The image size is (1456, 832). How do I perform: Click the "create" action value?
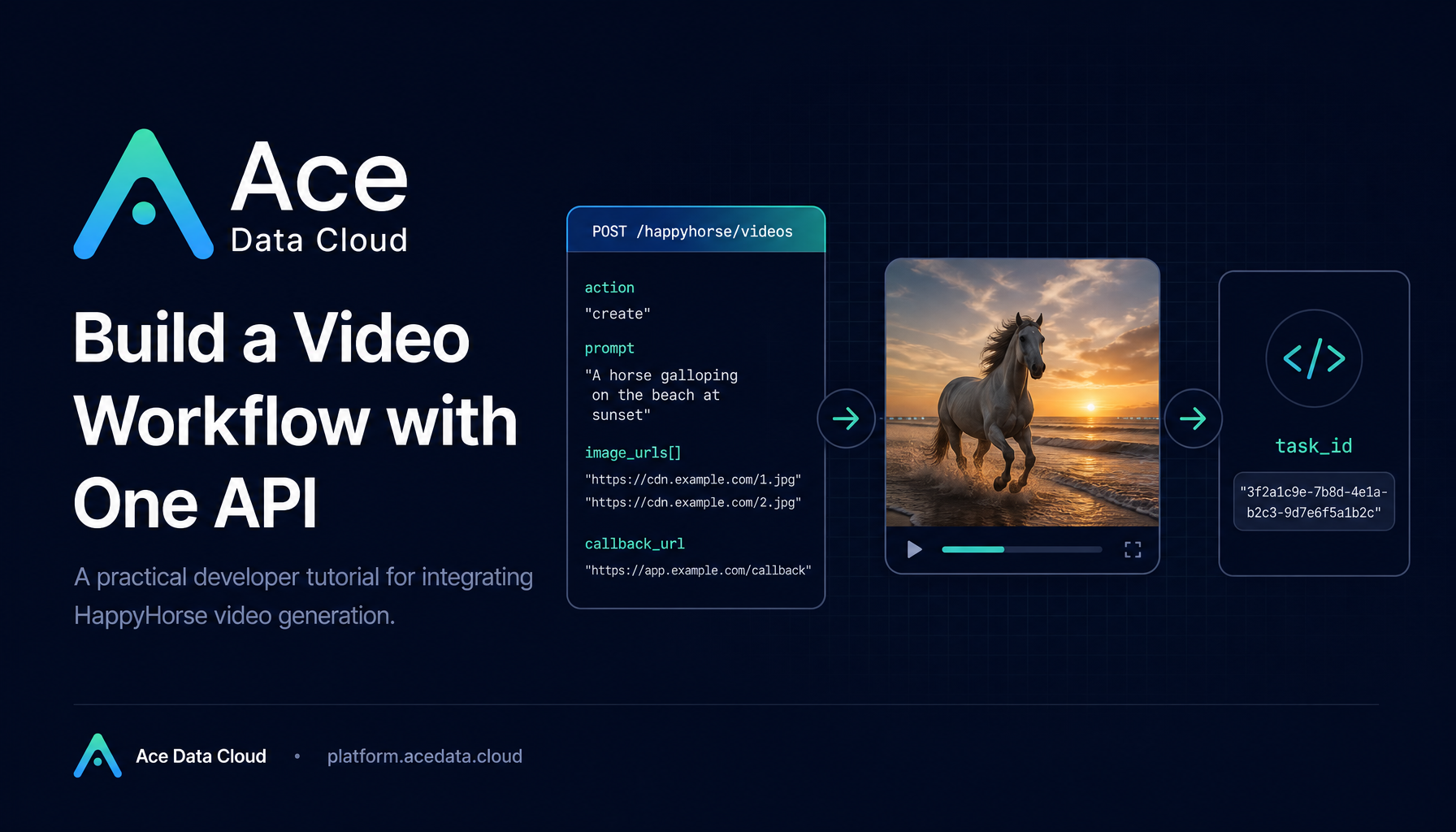[617, 314]
